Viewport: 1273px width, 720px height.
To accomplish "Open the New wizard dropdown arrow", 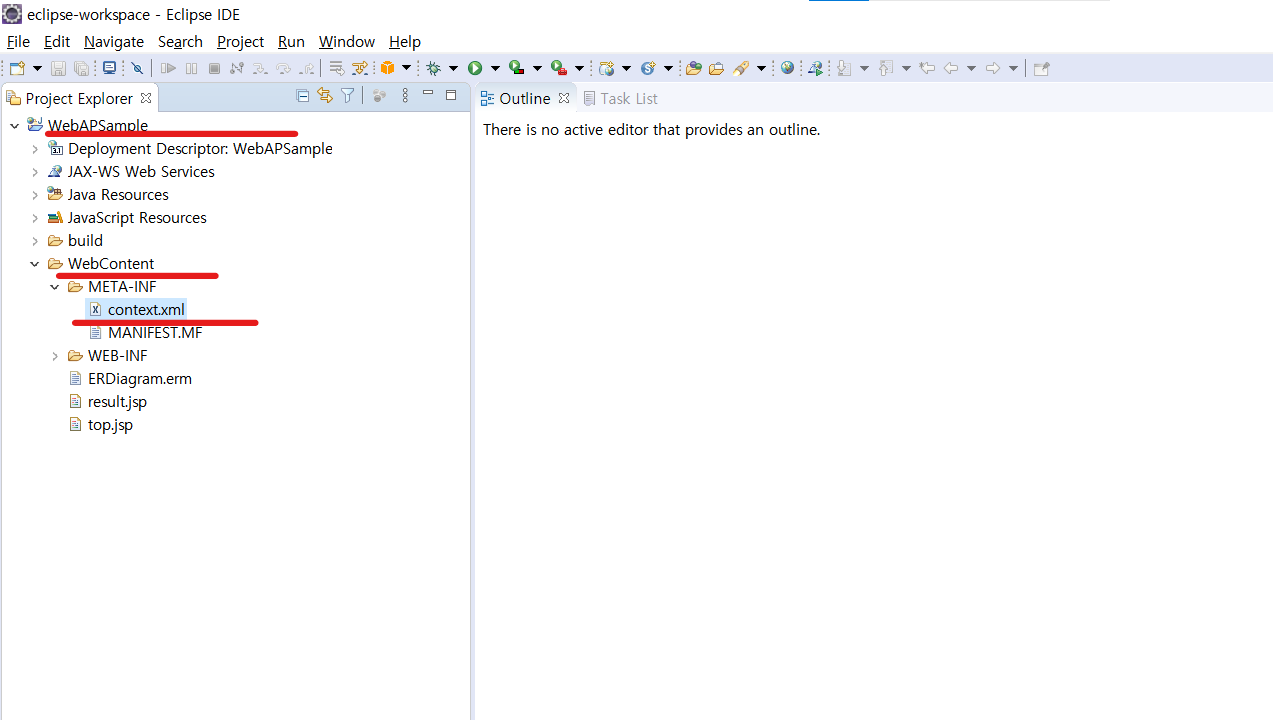I will 37,68.
